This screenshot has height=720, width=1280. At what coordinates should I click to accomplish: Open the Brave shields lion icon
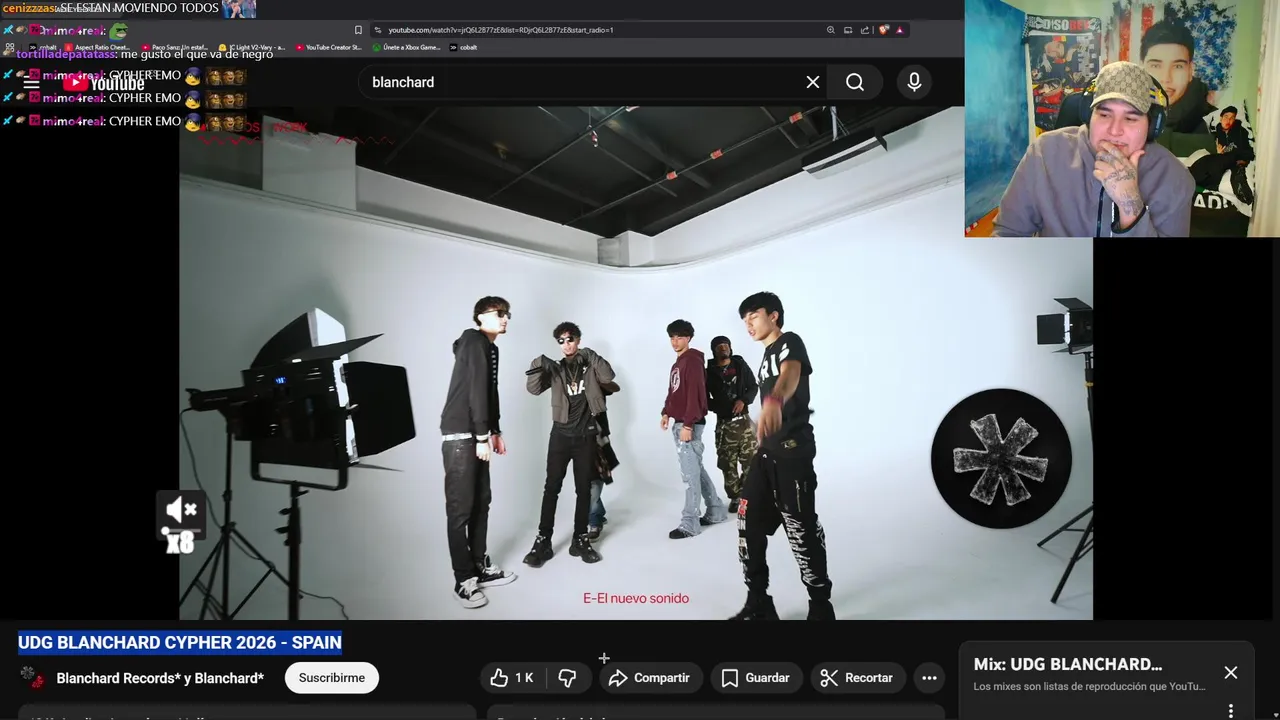click(883, 30)
